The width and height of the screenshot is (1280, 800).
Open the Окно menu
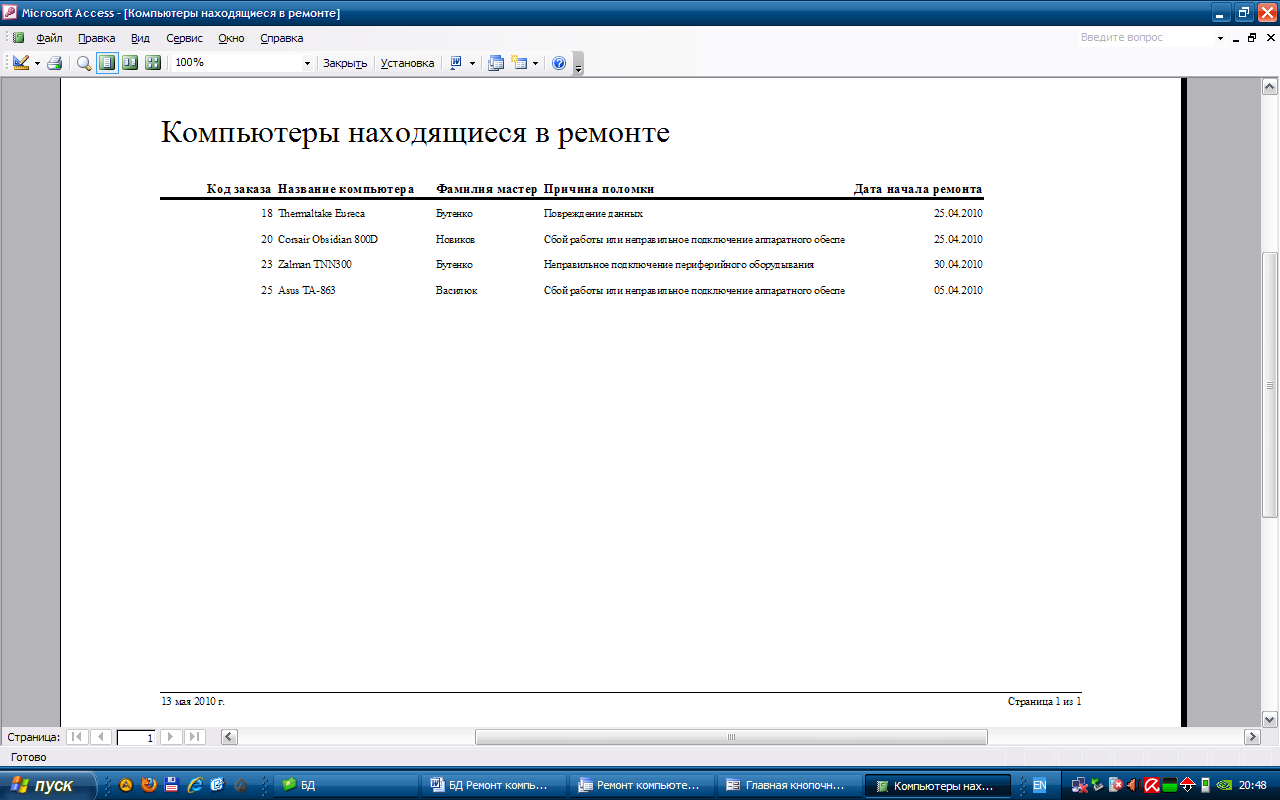[x=231, y=38]
